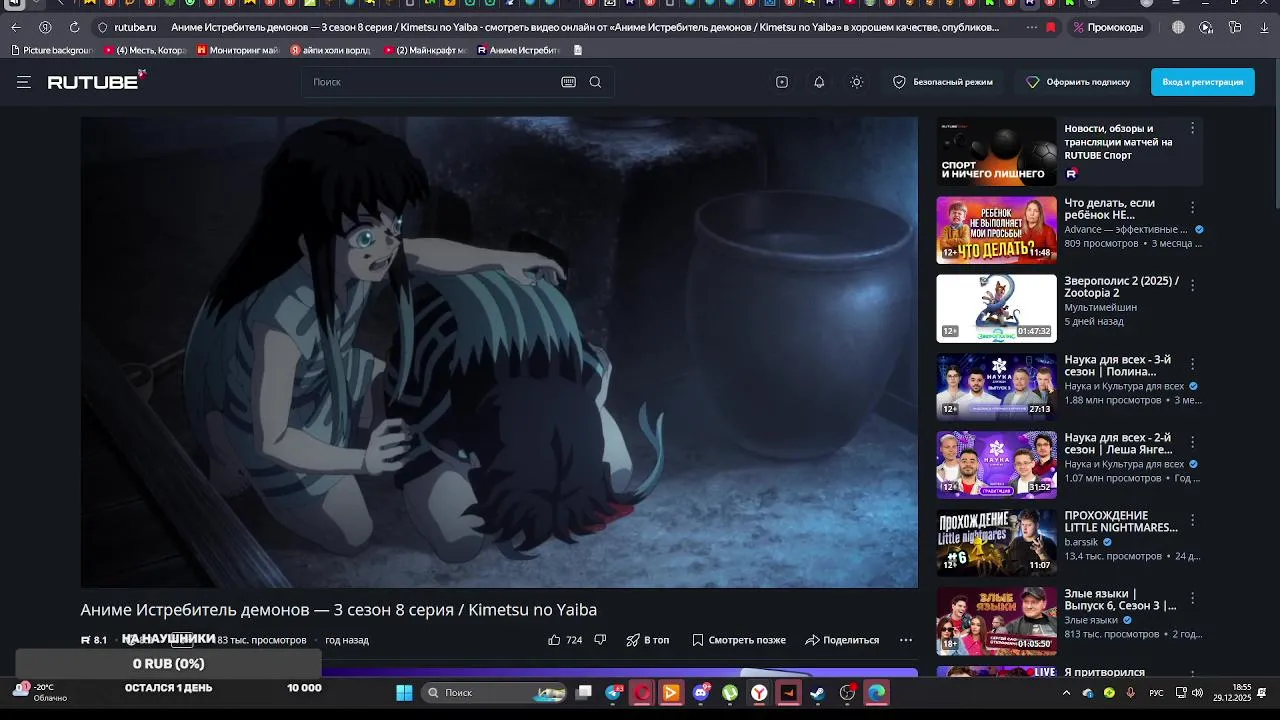
Task: Open Discord from taskbar
Action: [701, 692]
